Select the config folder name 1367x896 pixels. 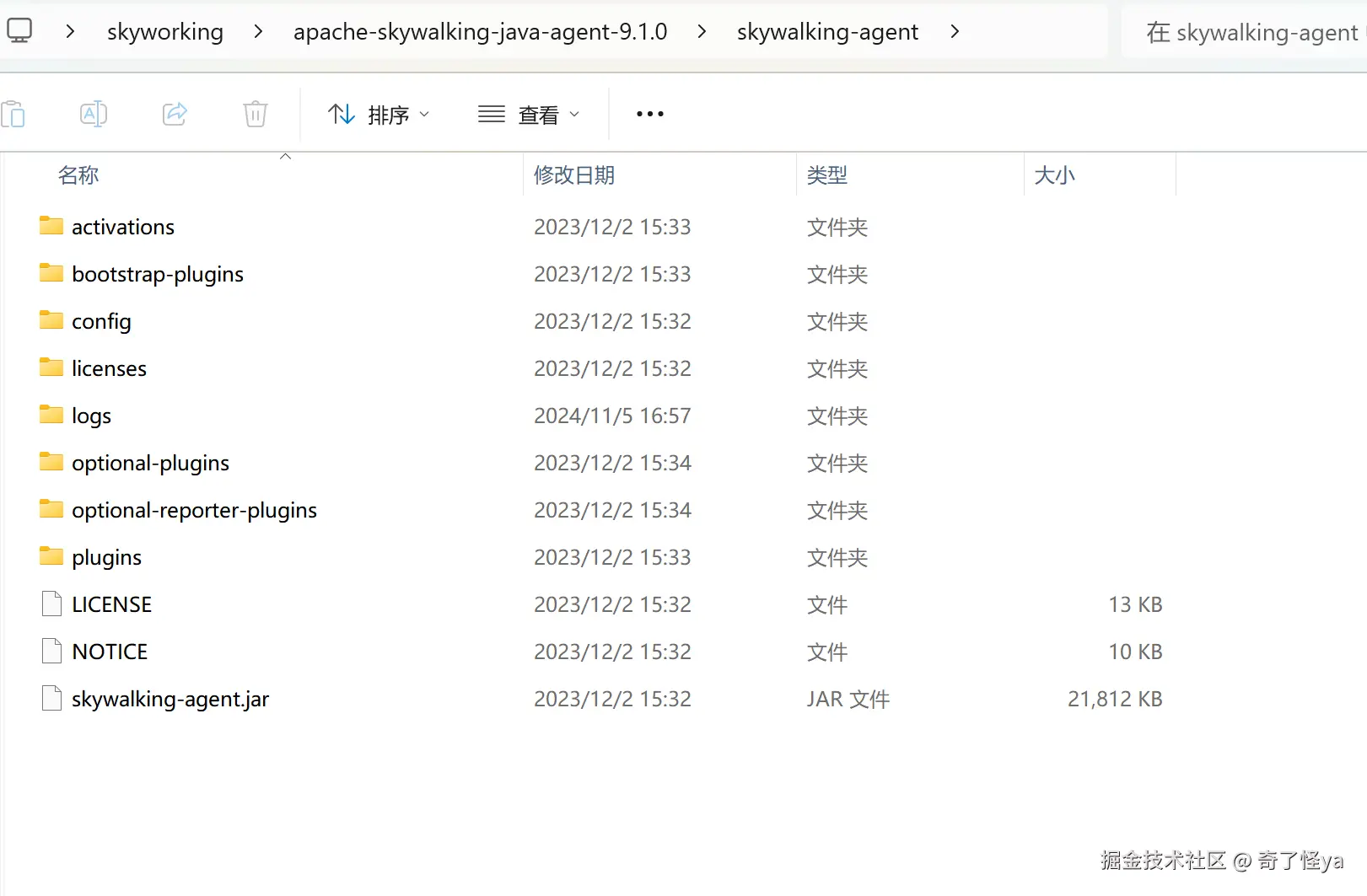coord(101,321)
